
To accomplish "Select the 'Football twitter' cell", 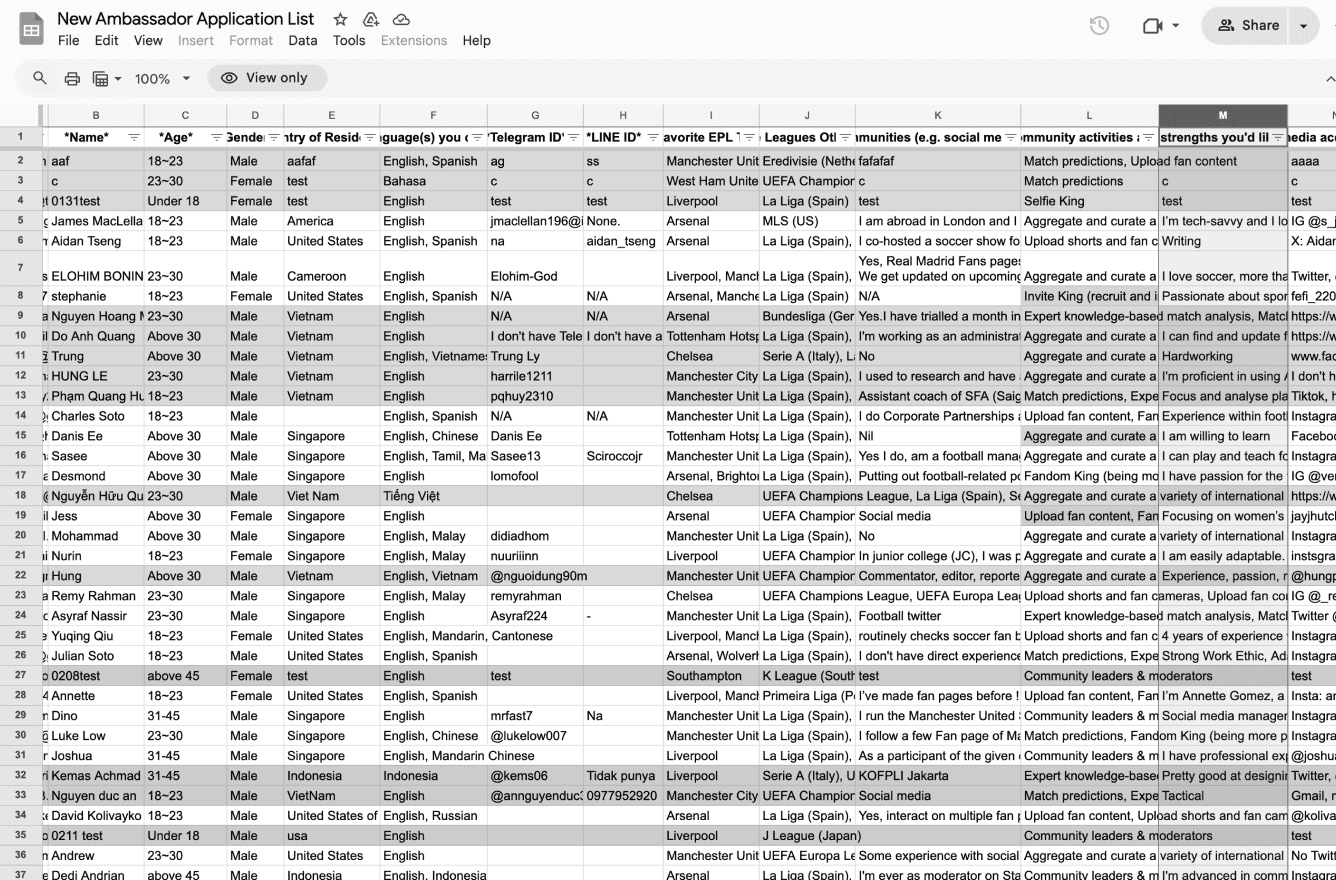I will (938, 616).
